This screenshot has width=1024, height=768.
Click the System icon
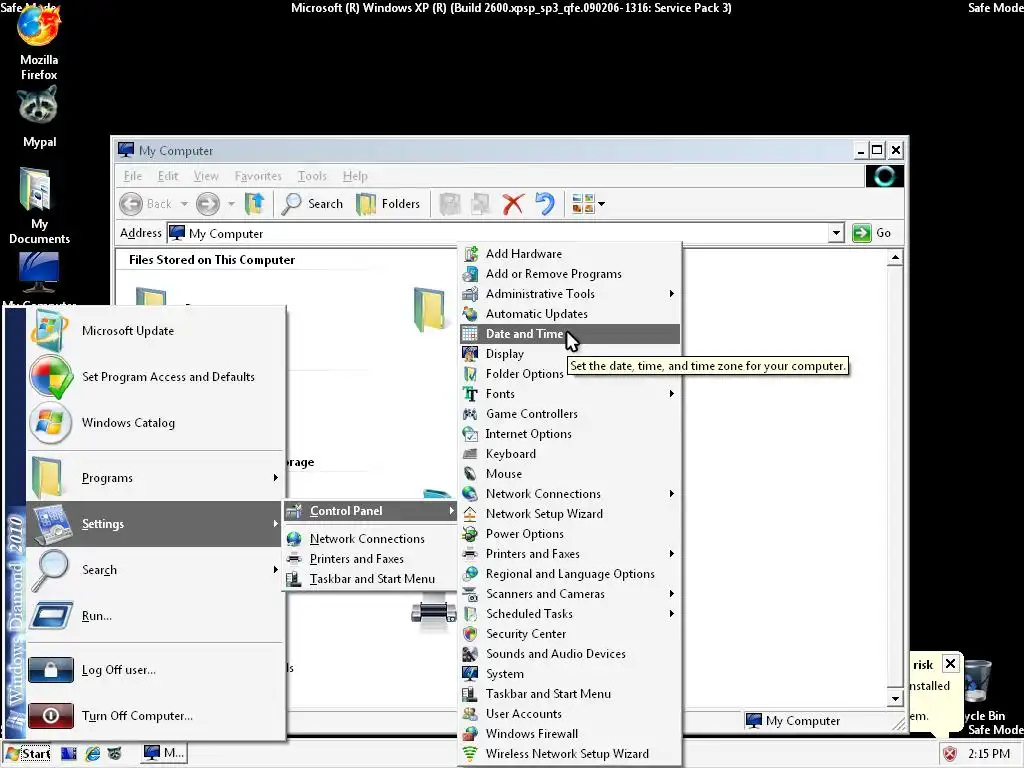click(x=470, y=674)
